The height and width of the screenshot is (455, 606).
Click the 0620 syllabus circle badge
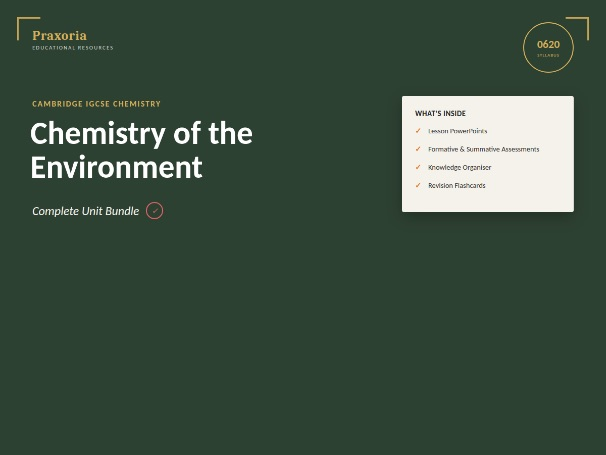pos(548,48)
